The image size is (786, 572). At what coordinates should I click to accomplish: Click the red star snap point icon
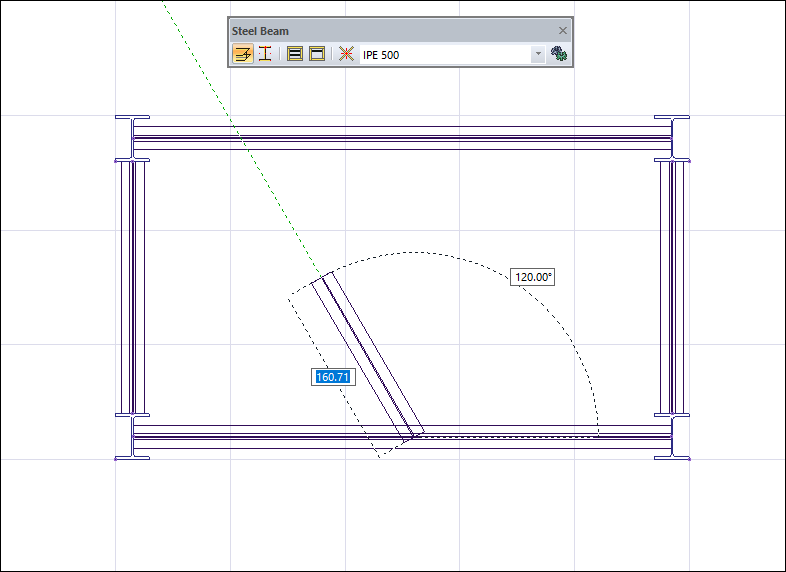click(x=346, y=54)
